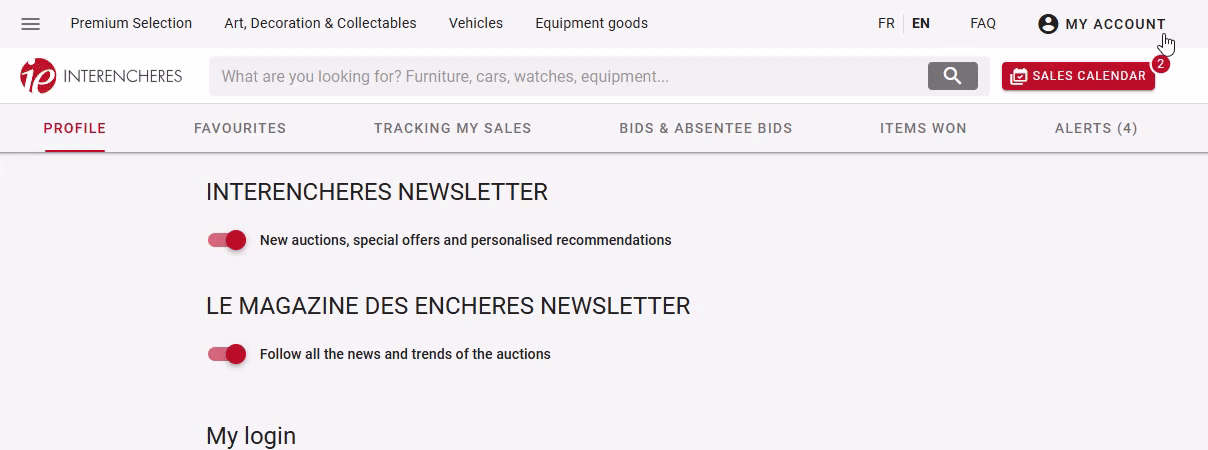
Task: Expand the Equipment goods menu
Action: tap(591, 23)
